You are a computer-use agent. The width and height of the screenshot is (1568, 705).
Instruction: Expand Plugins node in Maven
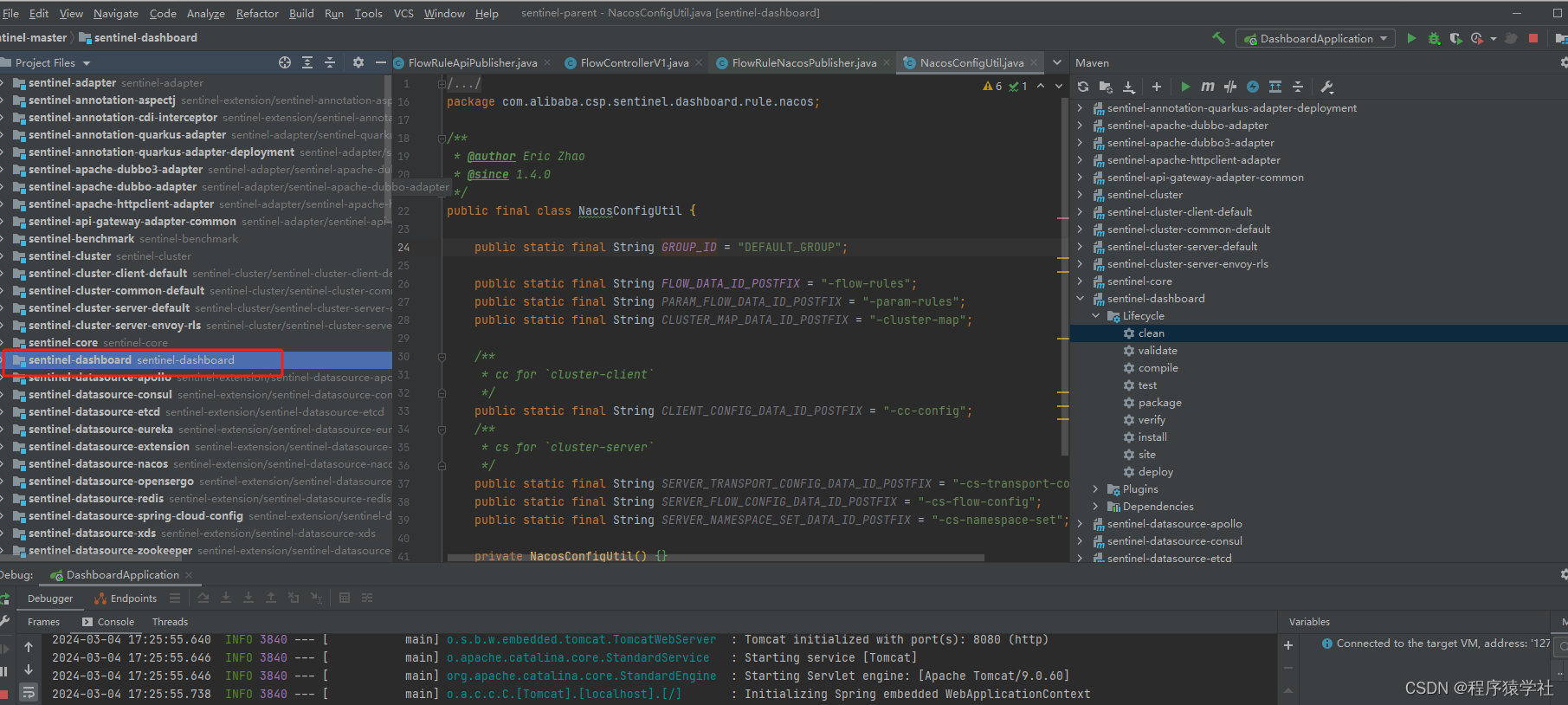coord(1095,489)
